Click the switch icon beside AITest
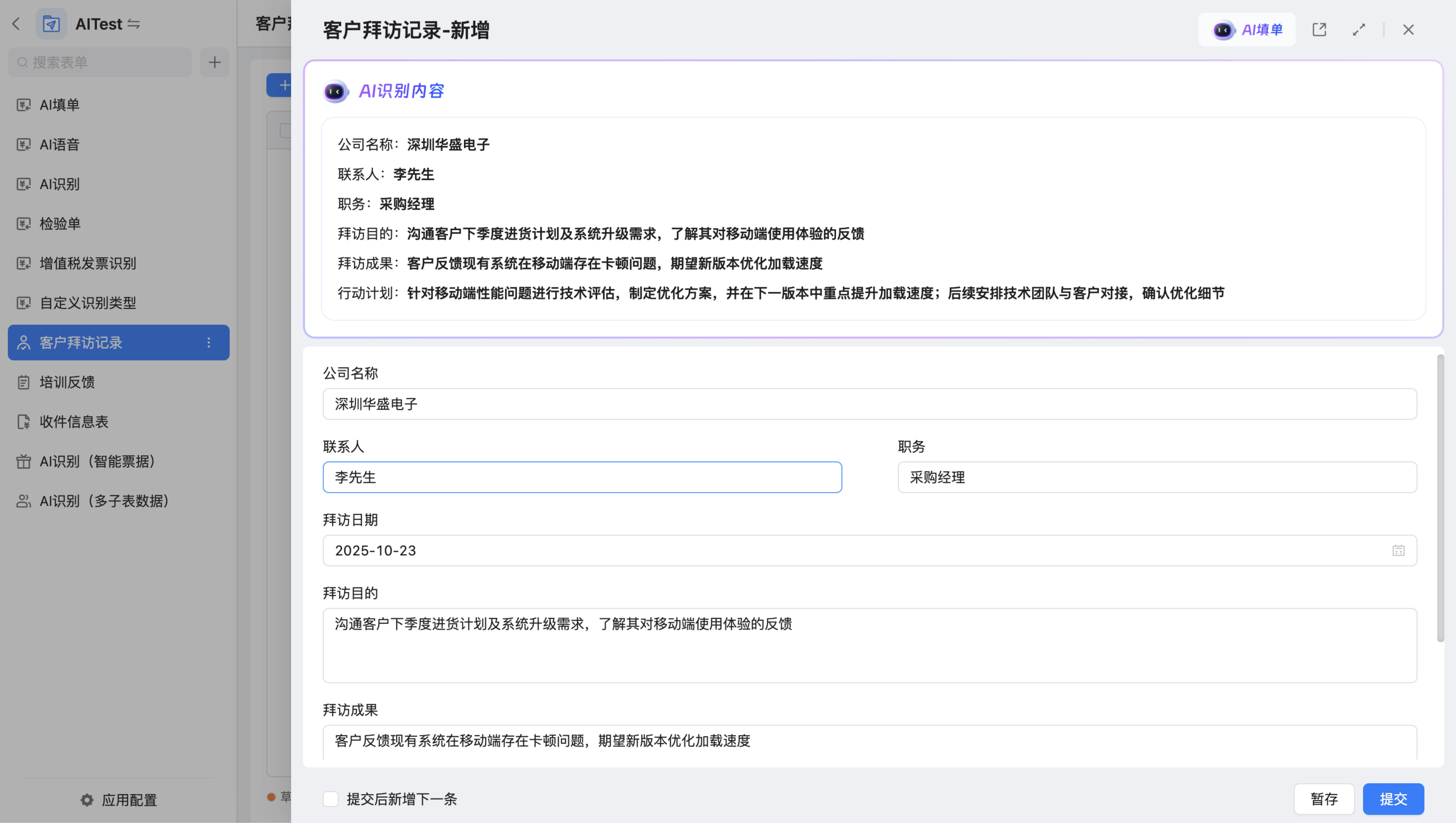 (x=133, y=24)
